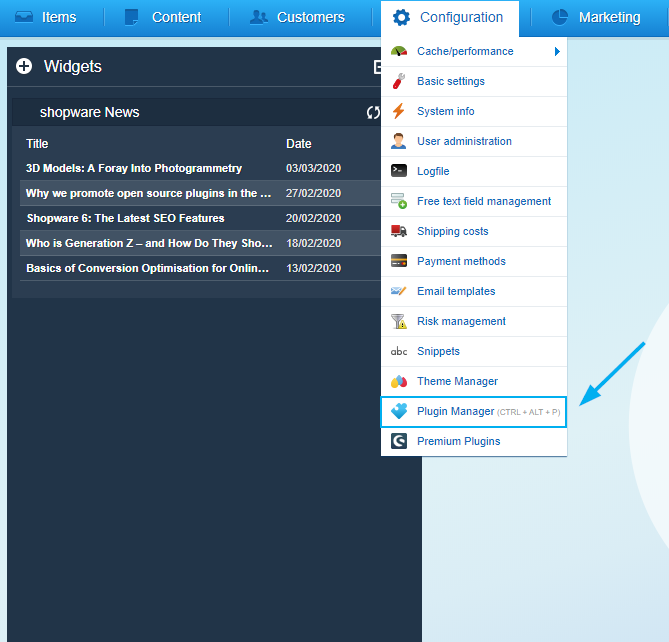Click the Theme Manager color drops icon
The image size is (669, 642).
398,381
